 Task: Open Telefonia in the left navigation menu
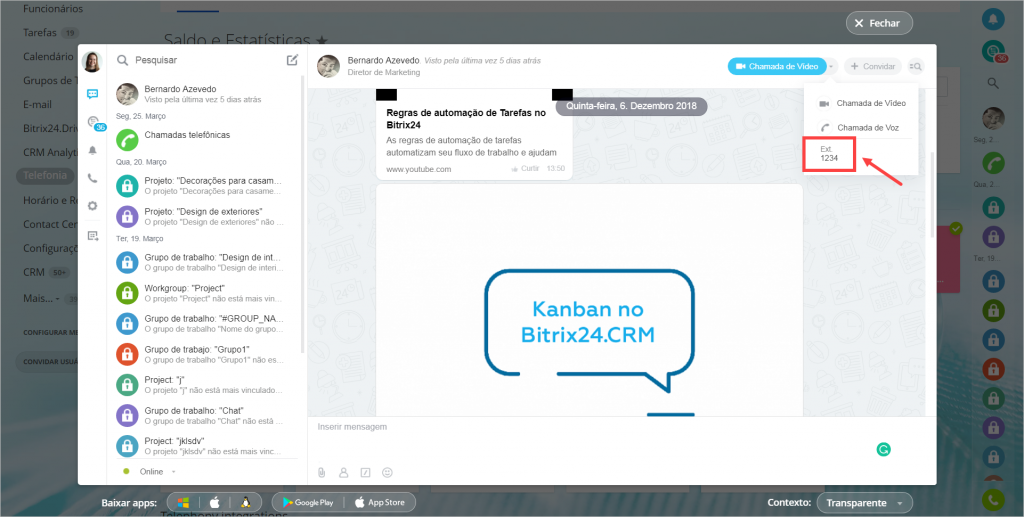pyautogui.click(x=44, y=175)
